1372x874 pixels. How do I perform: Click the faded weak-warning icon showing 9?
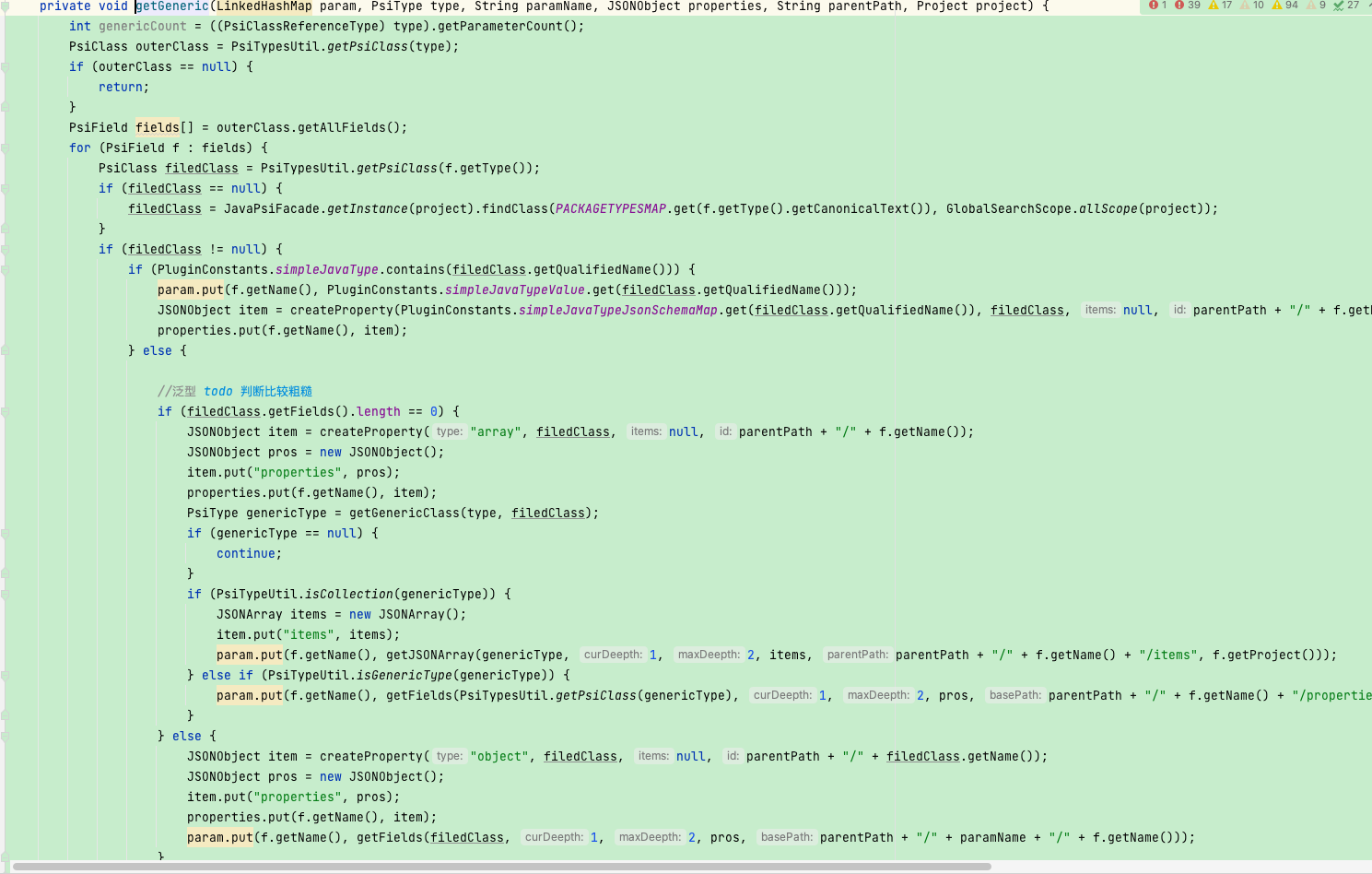pyautogui.click(x=1311, y=6)
